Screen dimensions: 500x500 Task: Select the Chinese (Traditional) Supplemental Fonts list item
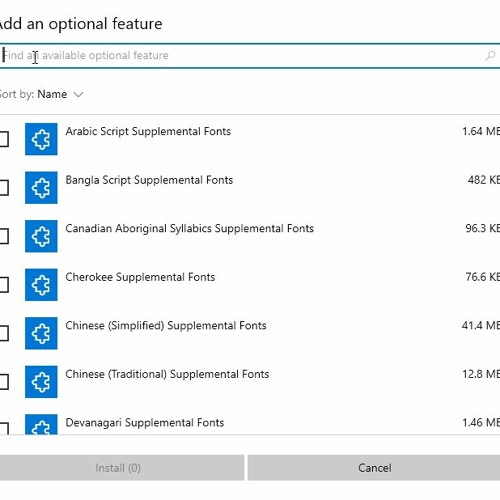[x=250, y=382]
